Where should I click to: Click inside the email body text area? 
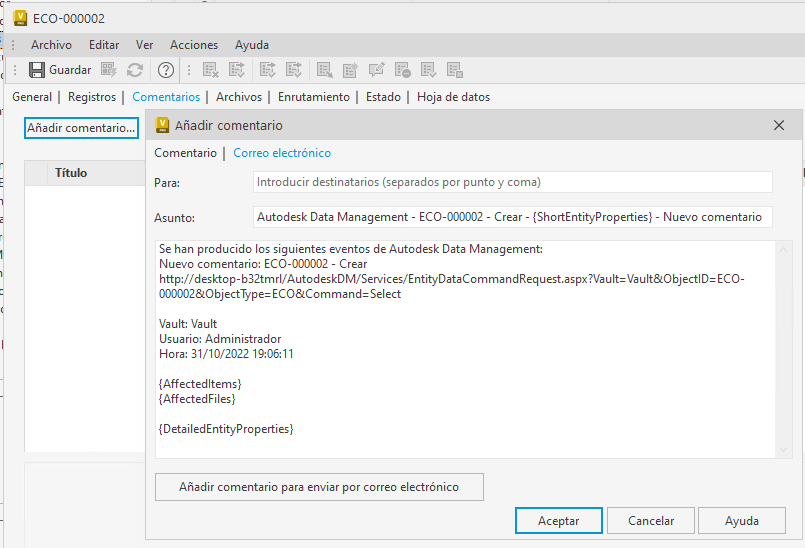coord(466,349)
